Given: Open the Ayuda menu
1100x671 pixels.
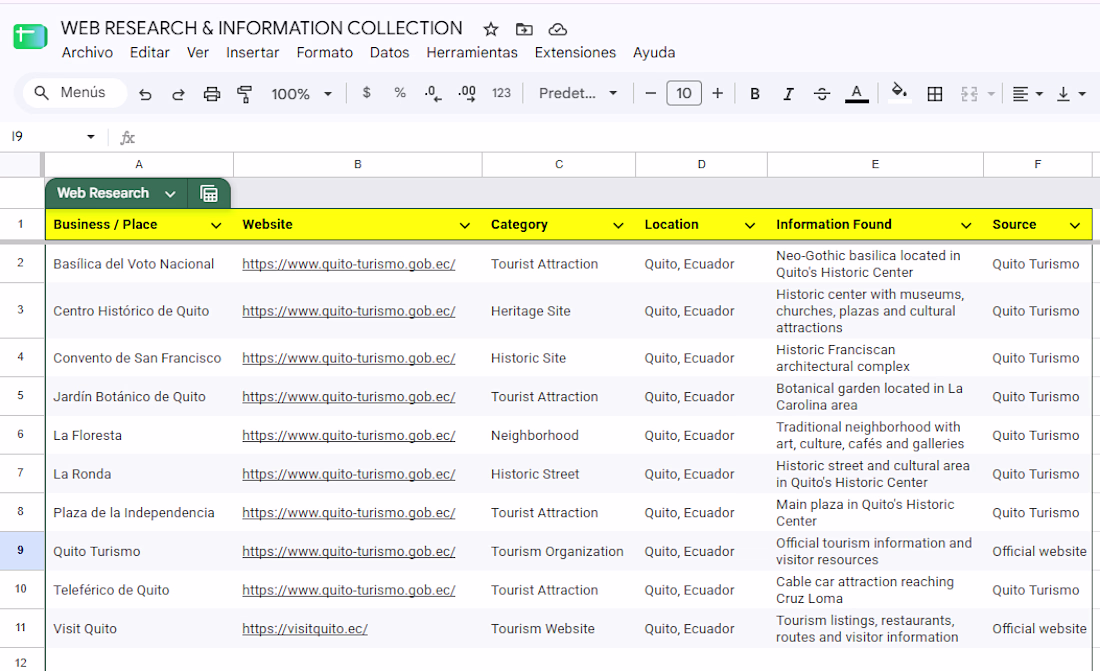Looking at the screenshot, I should (x=654, y=53).
